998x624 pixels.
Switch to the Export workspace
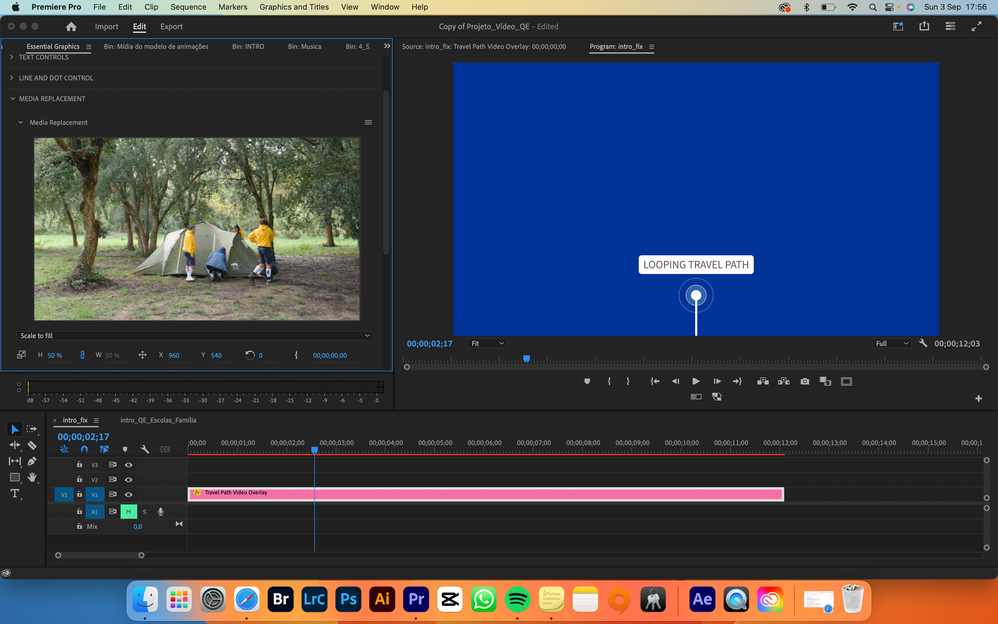pos(171,27)
